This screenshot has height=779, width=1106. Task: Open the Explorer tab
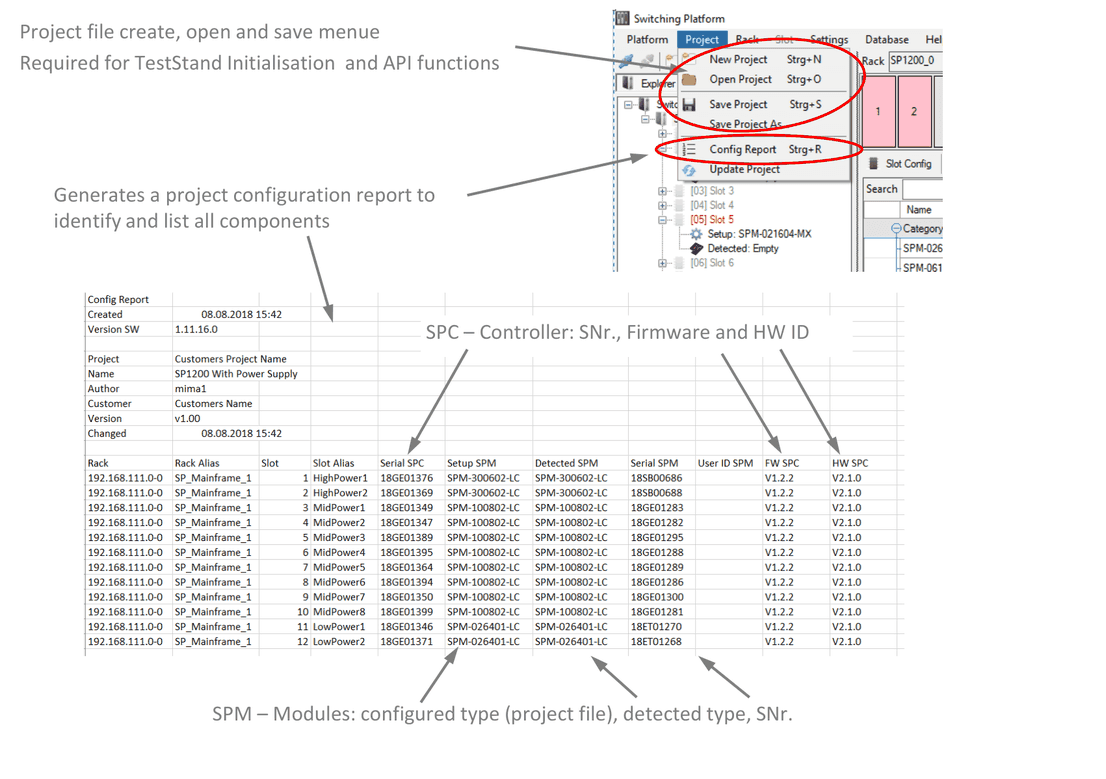pos(647,83)
